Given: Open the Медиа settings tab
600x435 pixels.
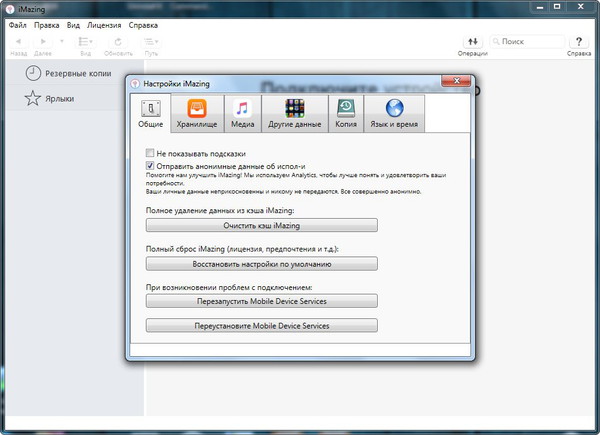Looking at the screenshot, I should (x=241, y=114).
